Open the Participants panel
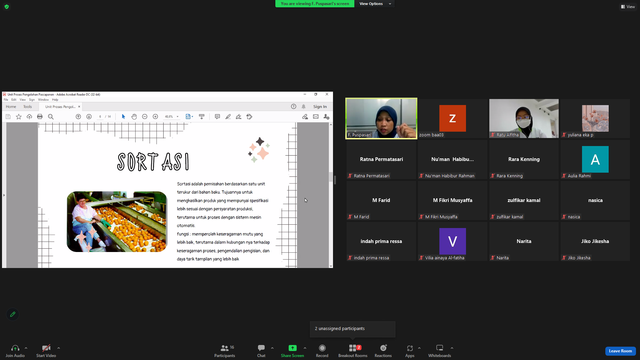Image resolution: width=640 pixels, height=360 pixels. pyautogui.click(x=224, y=350)
